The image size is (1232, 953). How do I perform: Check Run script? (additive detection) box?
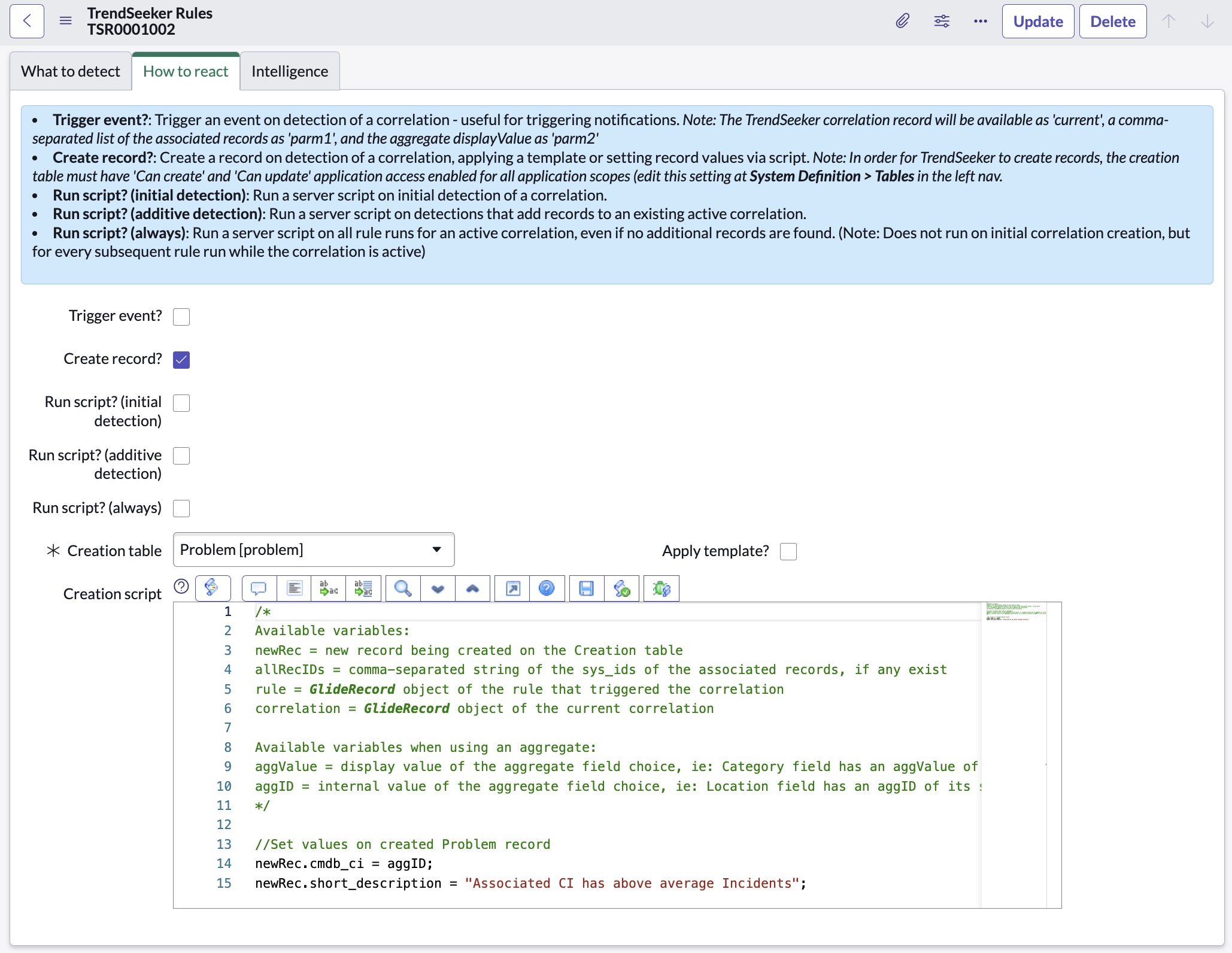181,456
